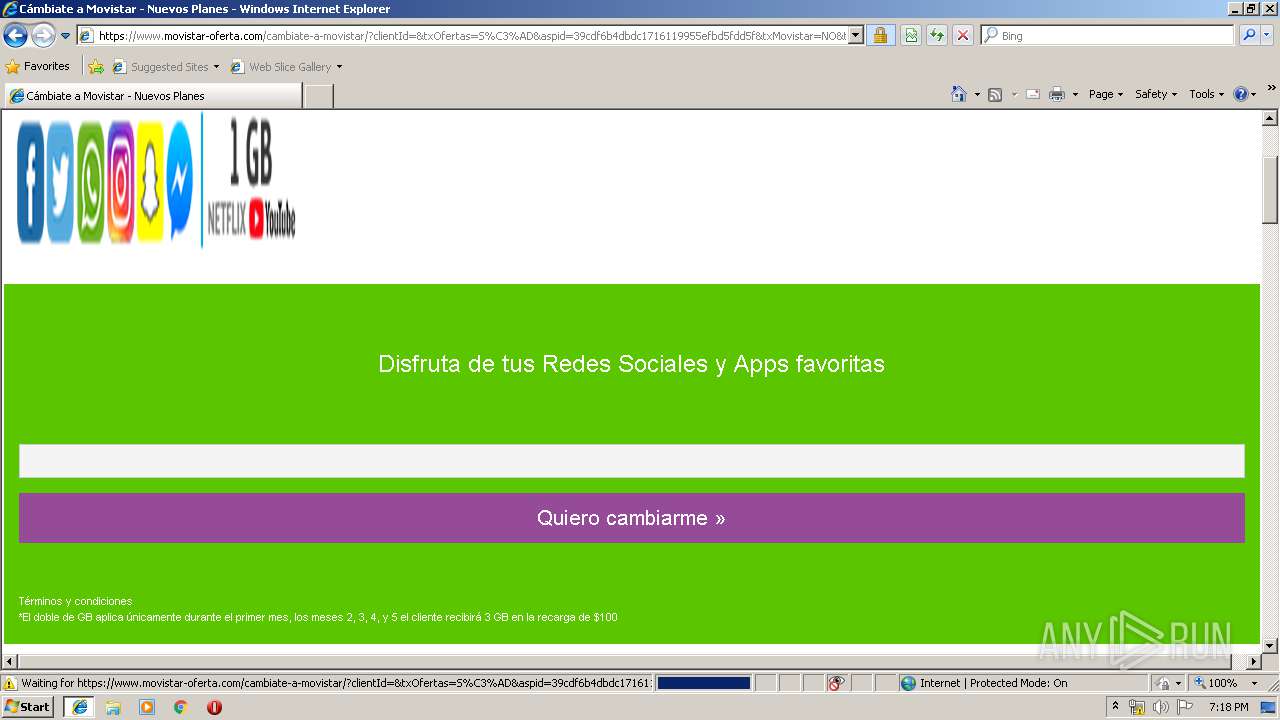
Task: Expand the Print dropdown arrow
Action: tap(1075, 94)
